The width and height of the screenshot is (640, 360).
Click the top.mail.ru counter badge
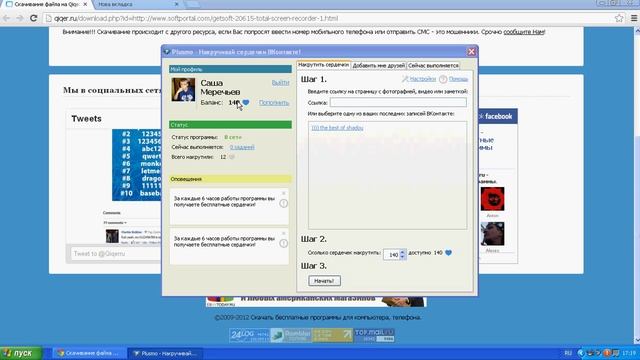coord(374,335)
